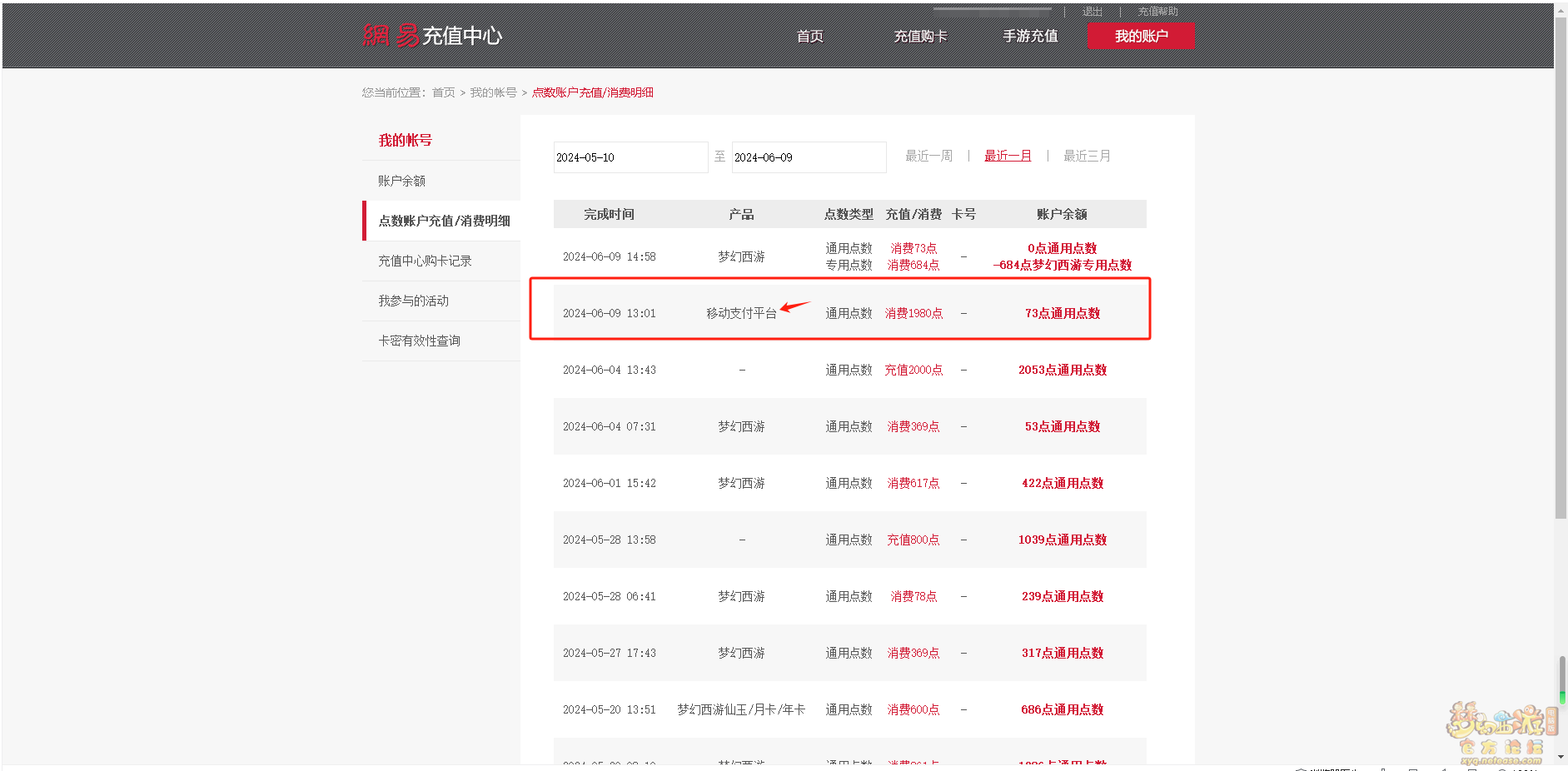Viewport: 1568px width, 771px height.
Task: Click the 产品 column header
Action: point(741,214)
